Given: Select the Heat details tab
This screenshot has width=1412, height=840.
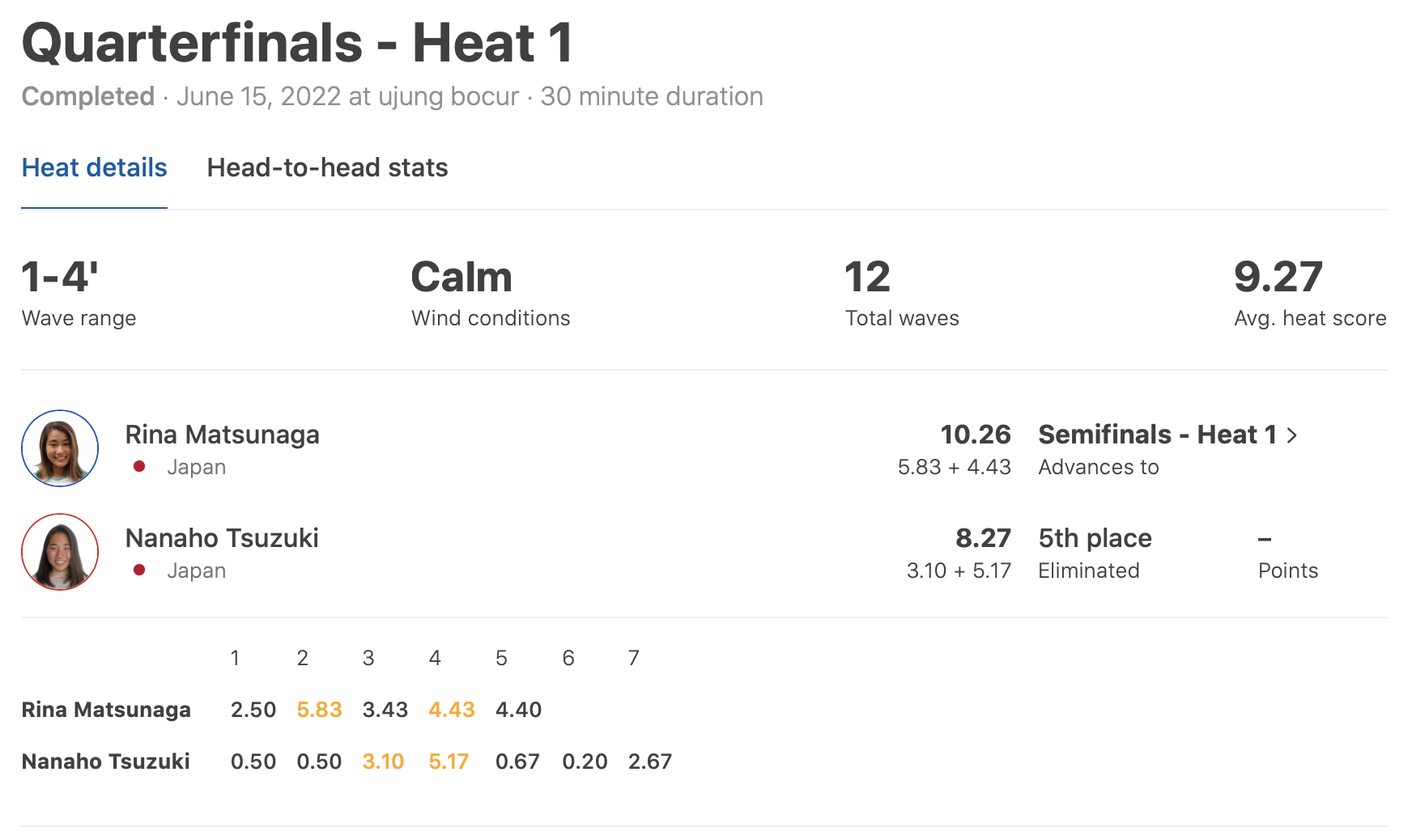Looking at the screenshot, I should [94, 168].
